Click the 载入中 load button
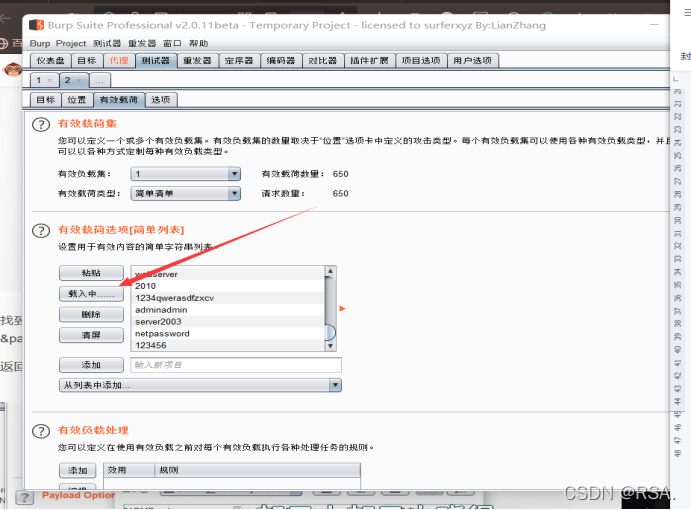This screenshot has width=691, height=510. 91,294
